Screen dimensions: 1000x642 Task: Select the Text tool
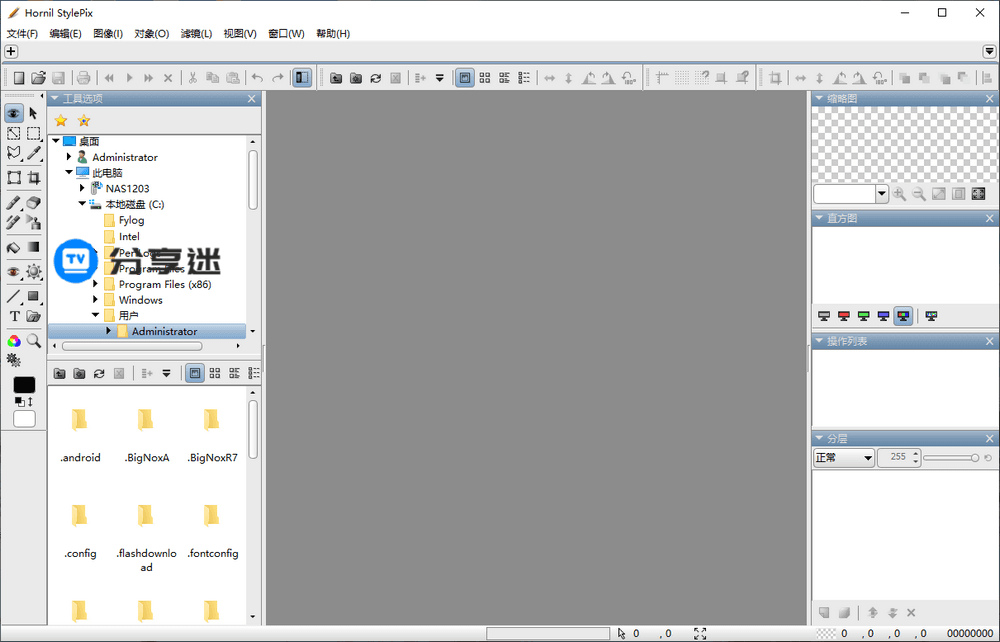click(x=14, y=316)
